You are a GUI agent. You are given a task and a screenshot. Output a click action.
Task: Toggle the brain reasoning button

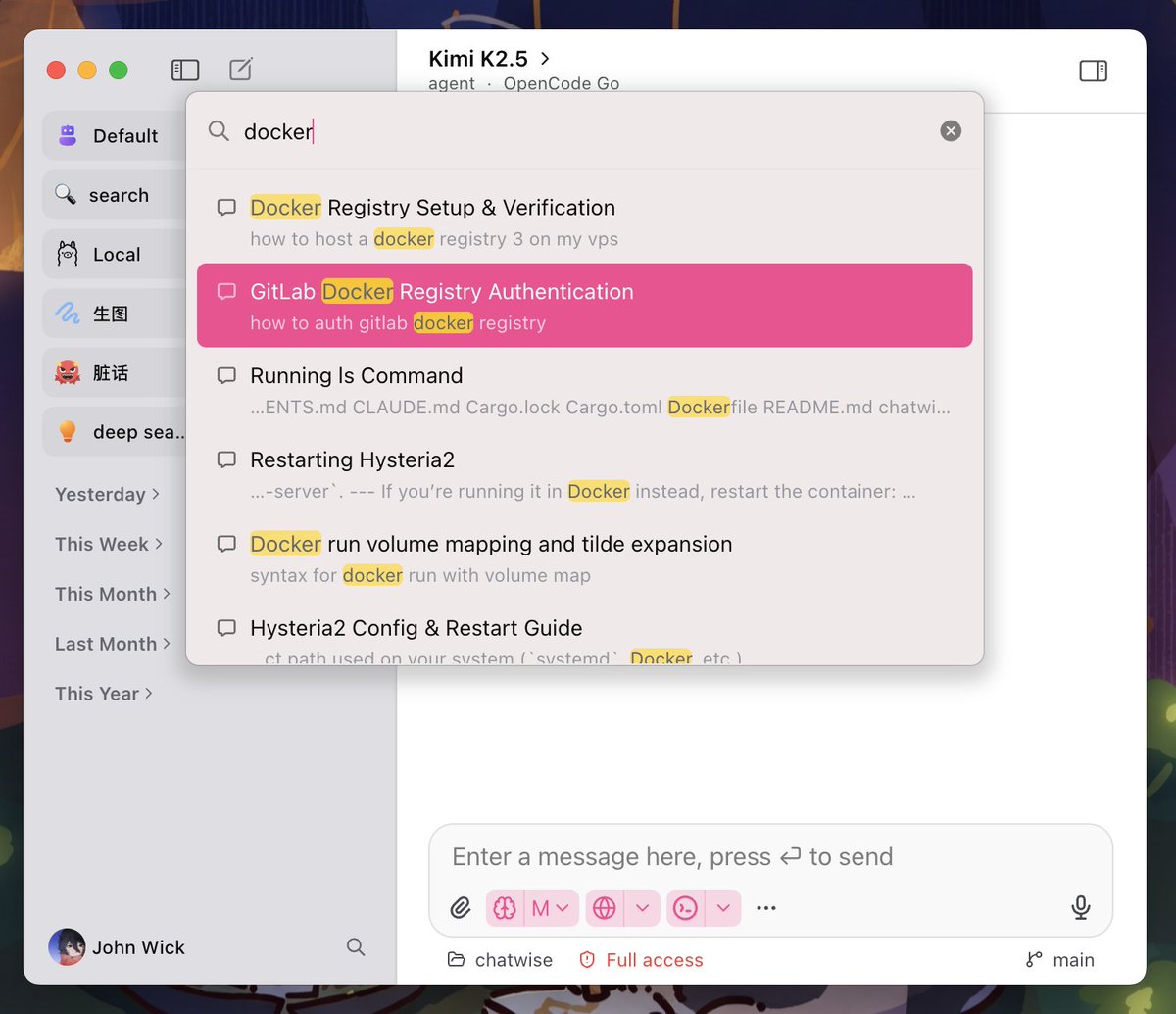point(506,908)
